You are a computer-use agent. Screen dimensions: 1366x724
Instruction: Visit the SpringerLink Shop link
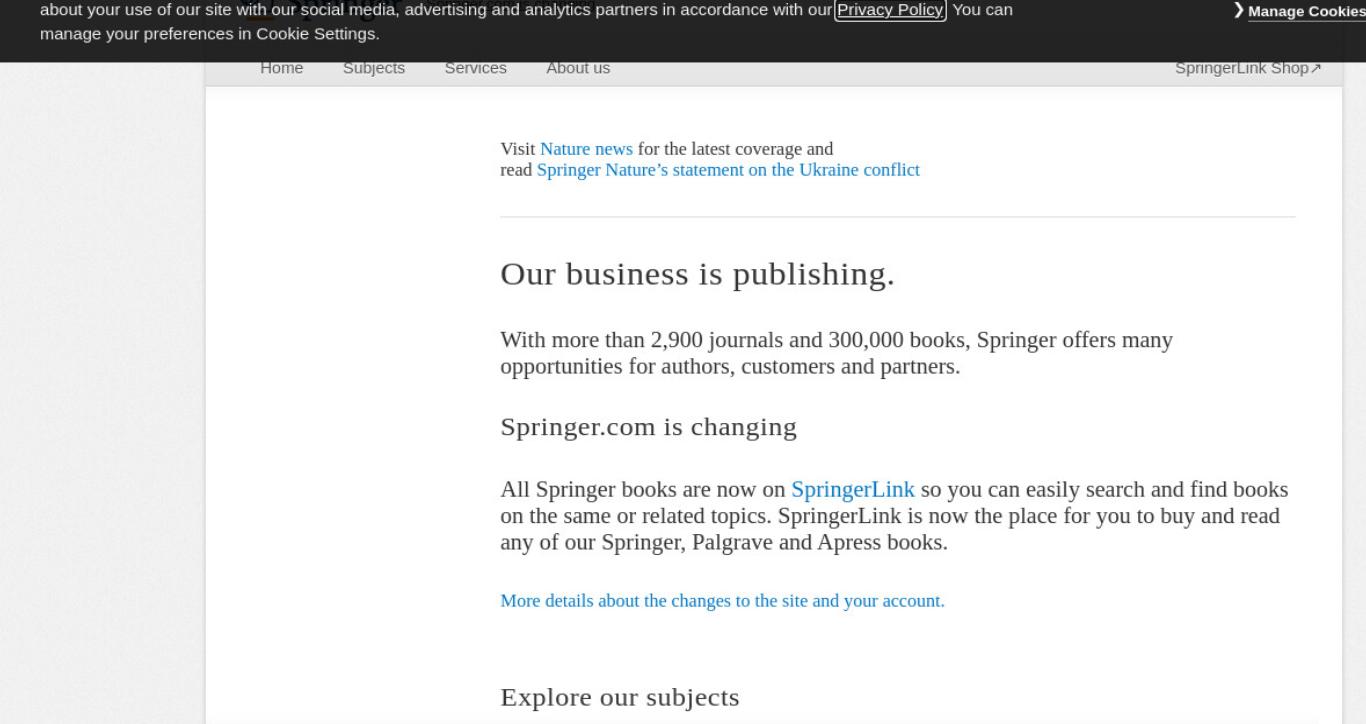coord(1242,68)
